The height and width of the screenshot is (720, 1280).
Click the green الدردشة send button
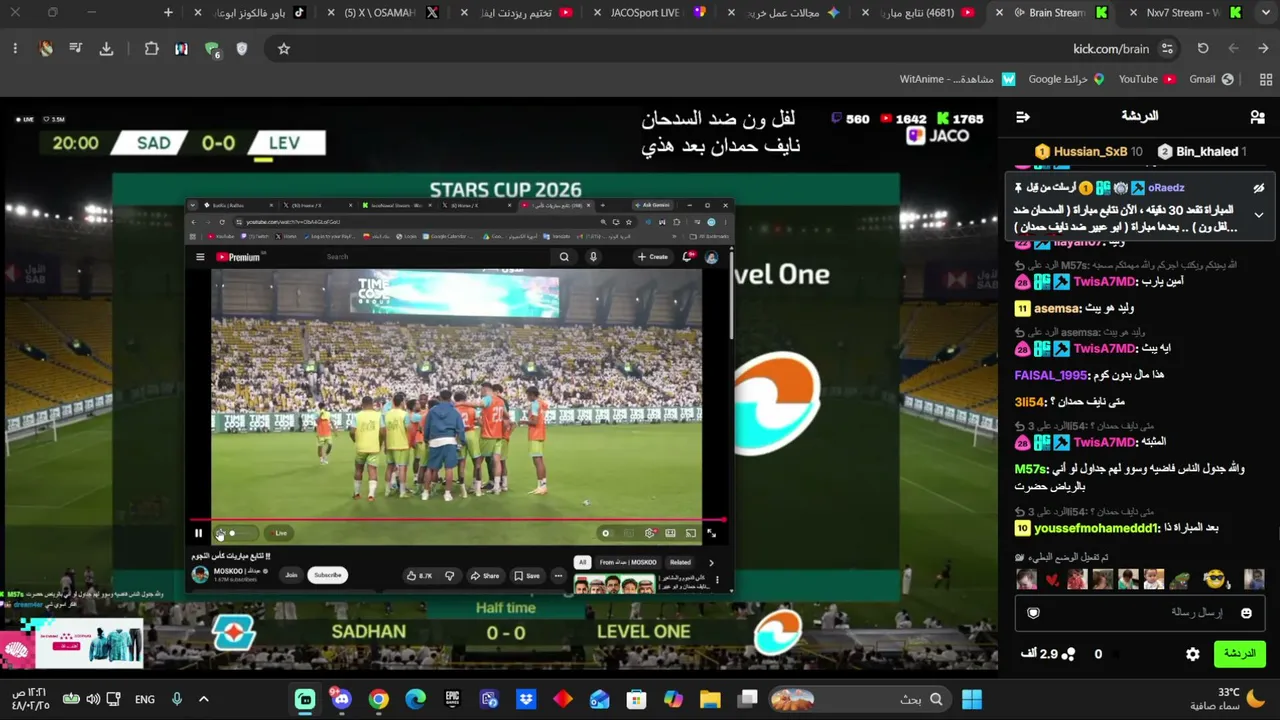click(1239, 654)
